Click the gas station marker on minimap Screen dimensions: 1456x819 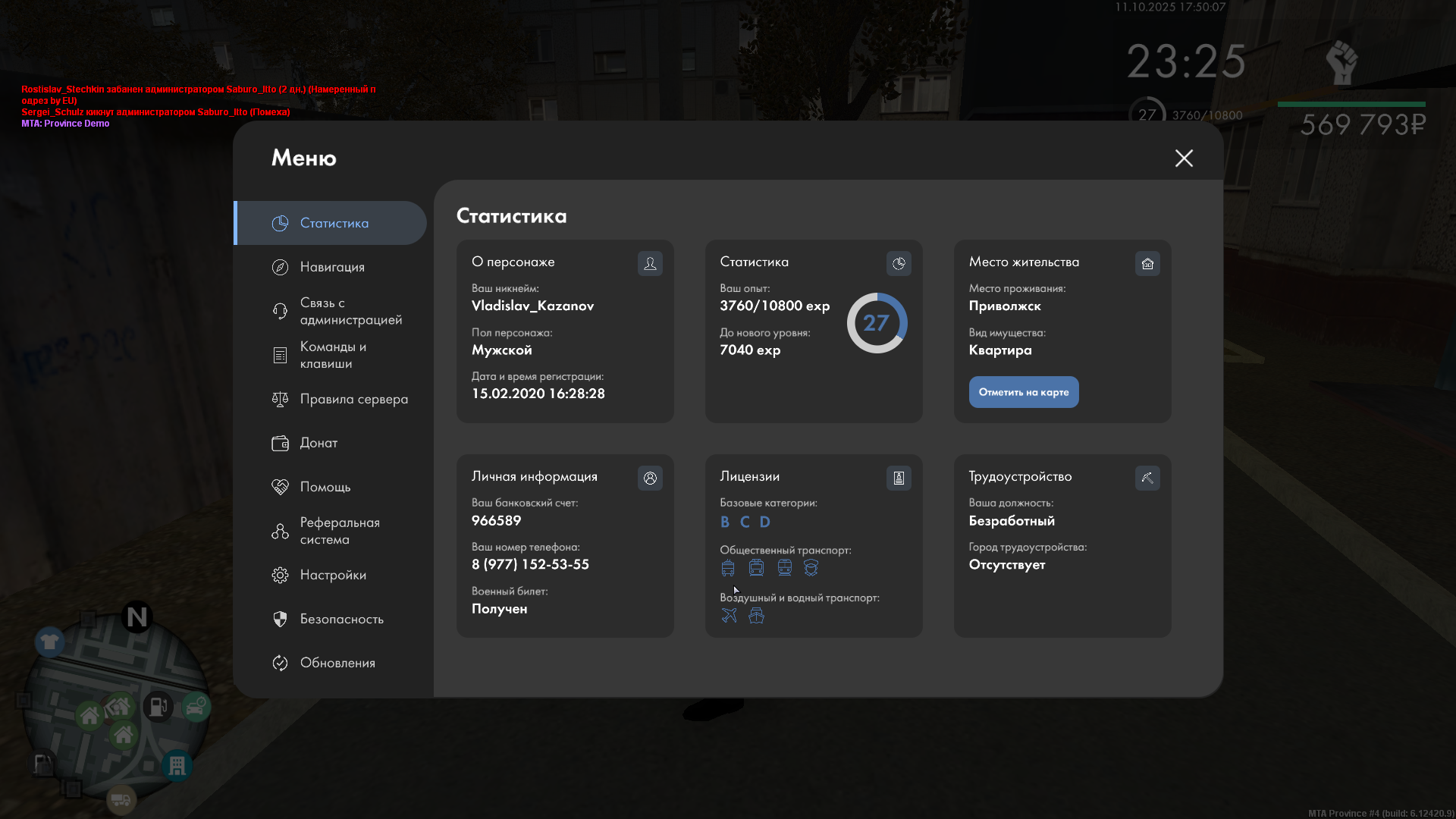click(158, 707)
